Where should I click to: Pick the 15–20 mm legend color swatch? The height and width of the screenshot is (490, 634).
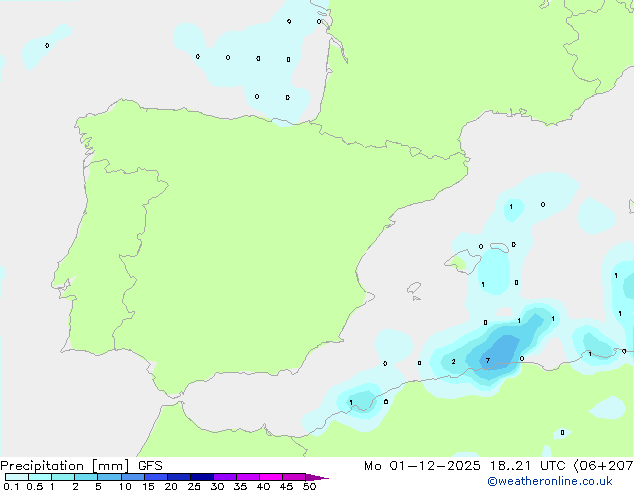(156, 477)
